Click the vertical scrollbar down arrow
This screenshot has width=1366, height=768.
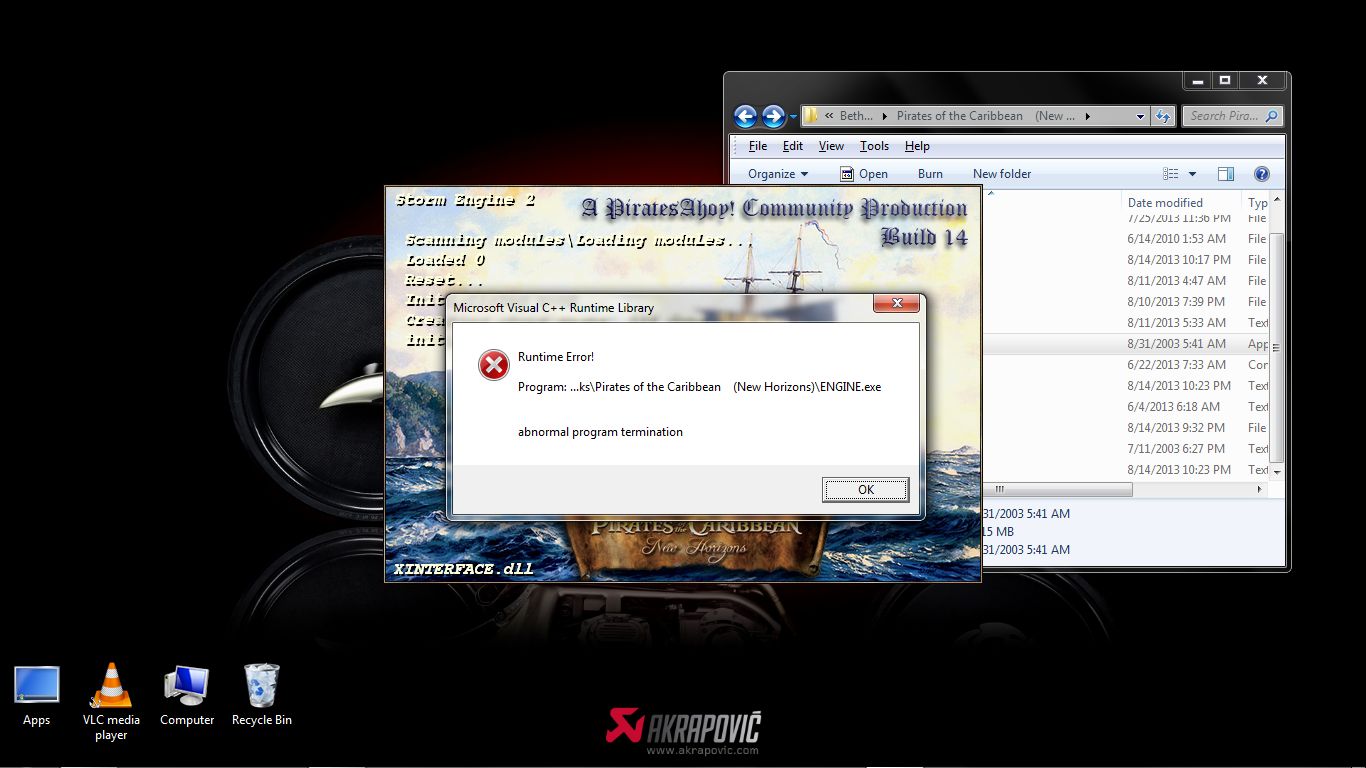(x=1277, y=471)
